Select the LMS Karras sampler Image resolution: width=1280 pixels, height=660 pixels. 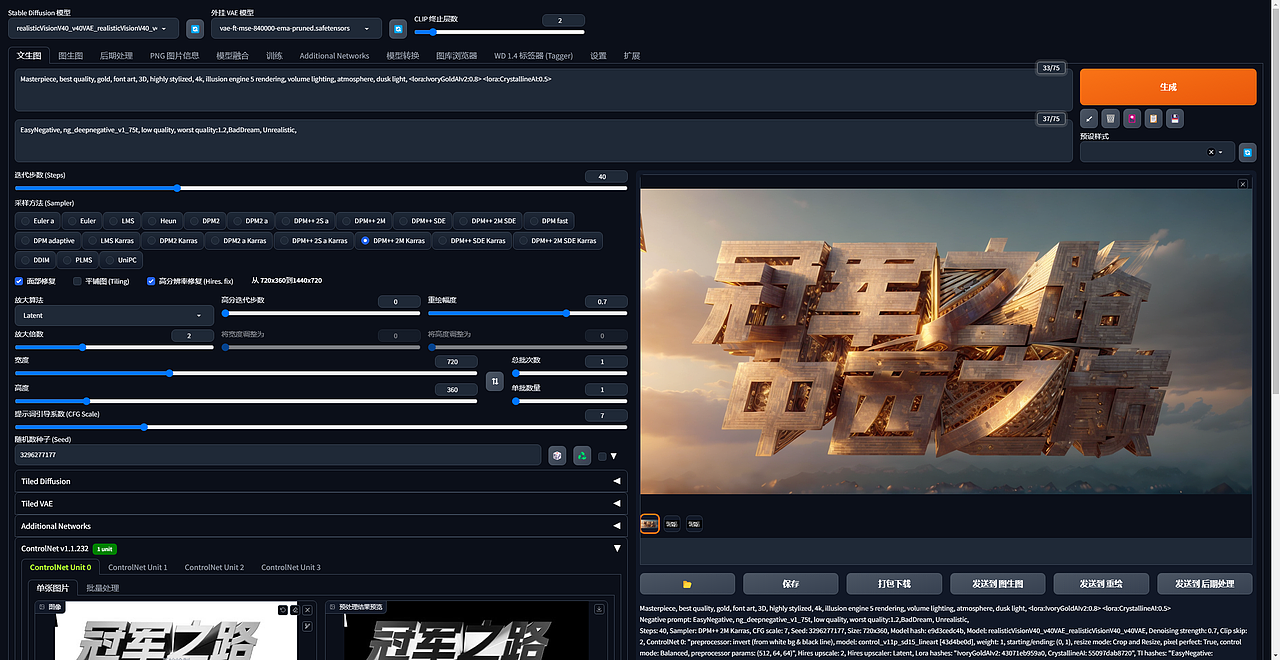(x=111, y=241)
